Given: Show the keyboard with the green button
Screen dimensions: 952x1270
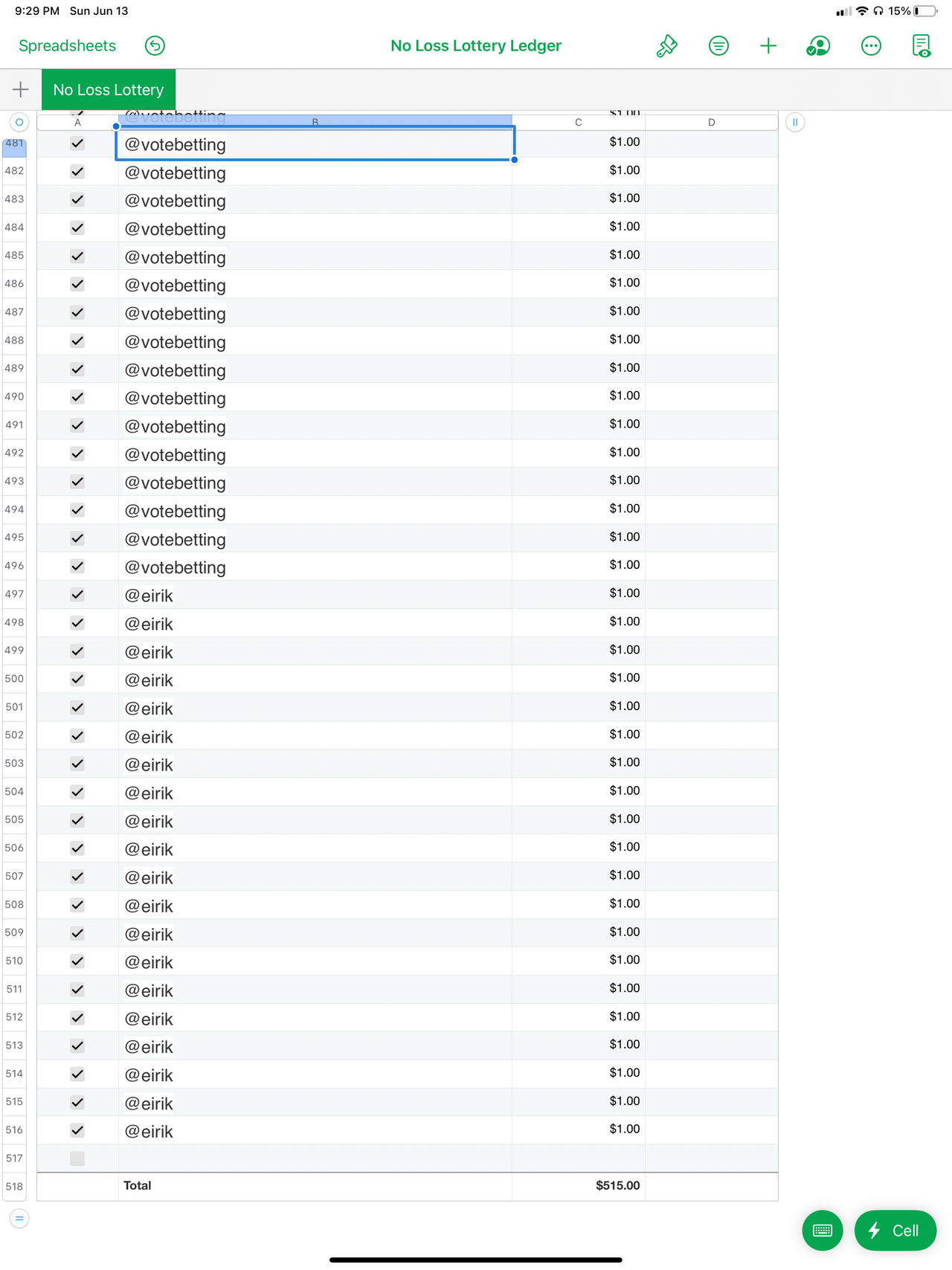Looking at the screenshot, I should pyautogui.click(x=823, y=1231).
